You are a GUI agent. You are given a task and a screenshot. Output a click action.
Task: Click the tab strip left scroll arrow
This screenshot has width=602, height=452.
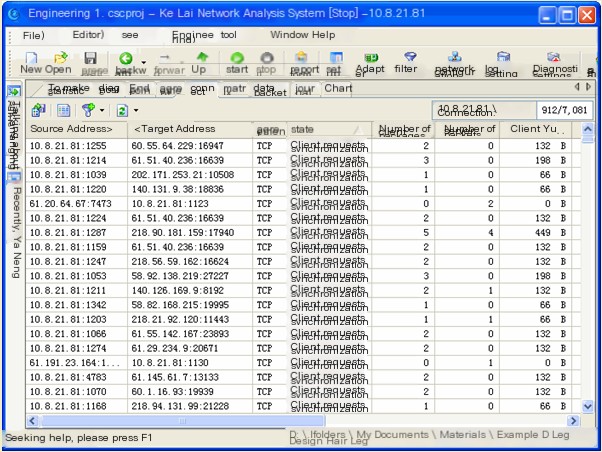coord(577,87)
